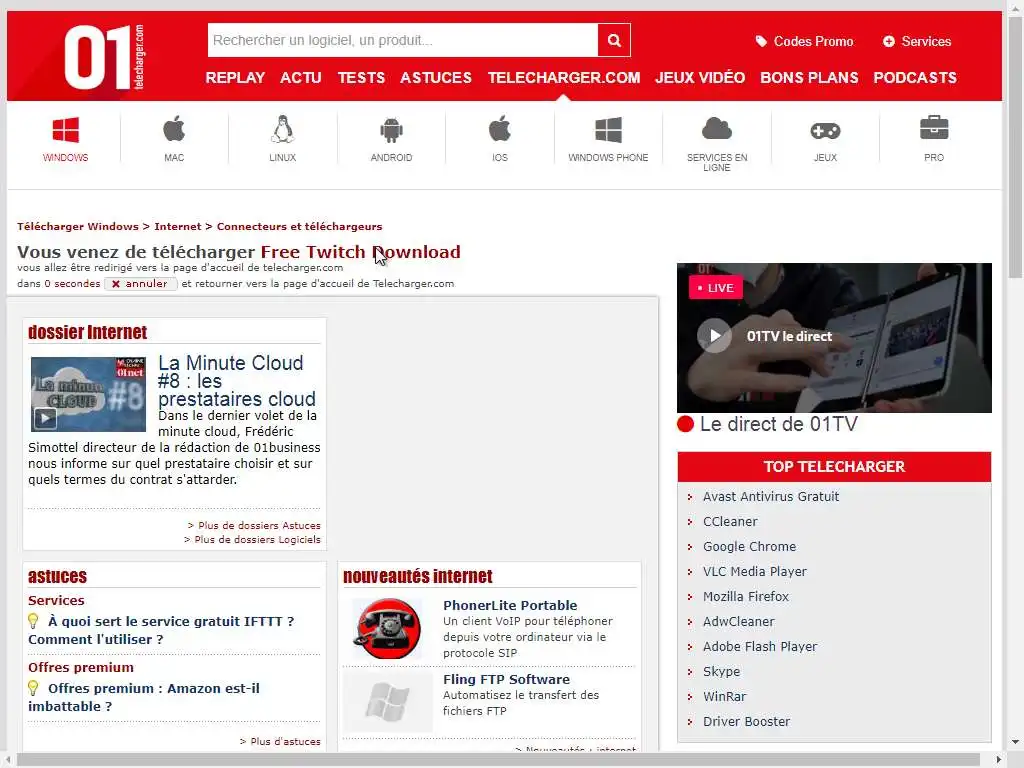Open the Jeux gamepad icon
The height and width of the screenshot is (768, 1024).
click(825, 131)
